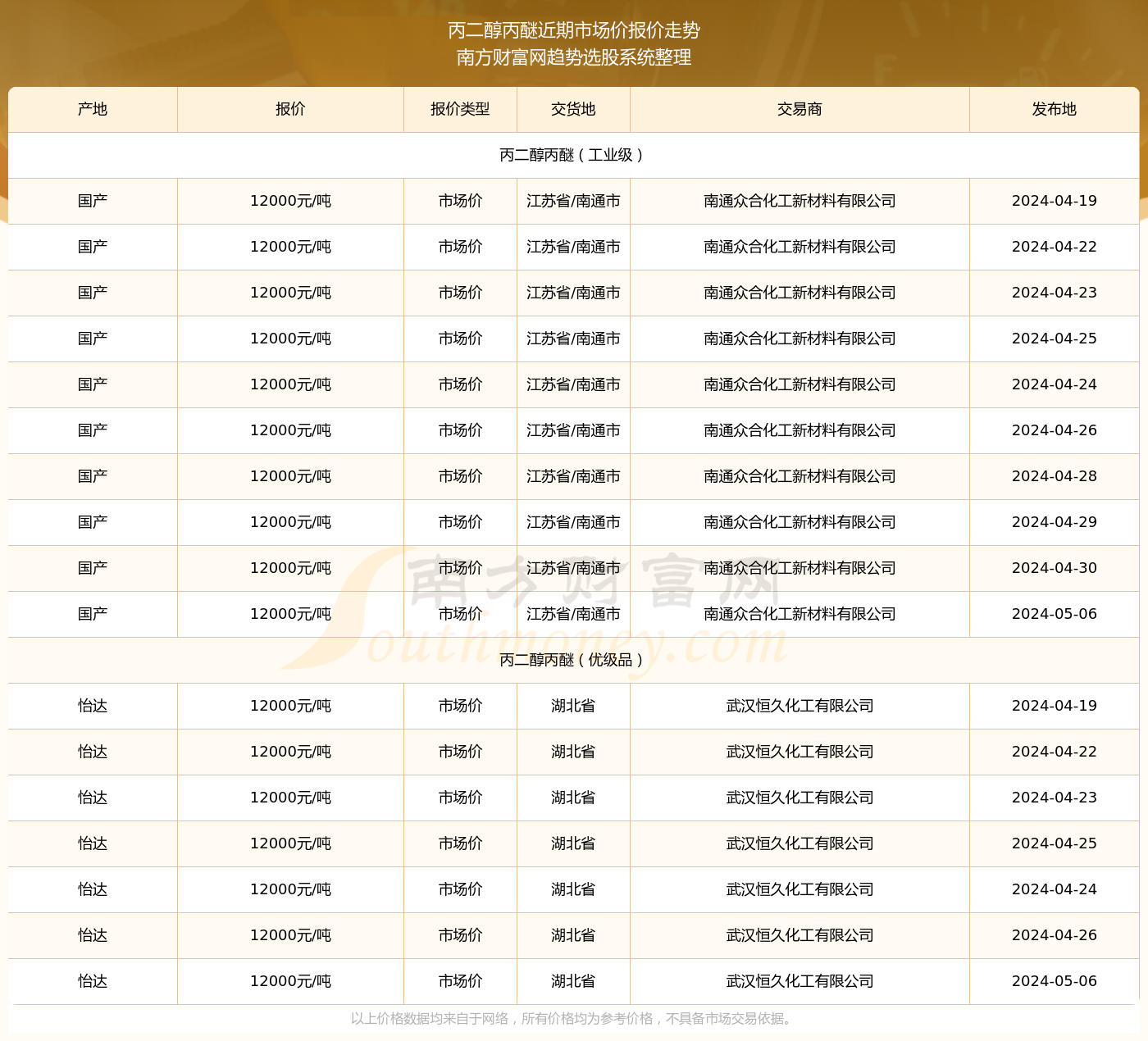Click 江苏省/南通市 in the 2024-04-30 row
This screenshot has height=1041, width=1148.
pos(573,568)
